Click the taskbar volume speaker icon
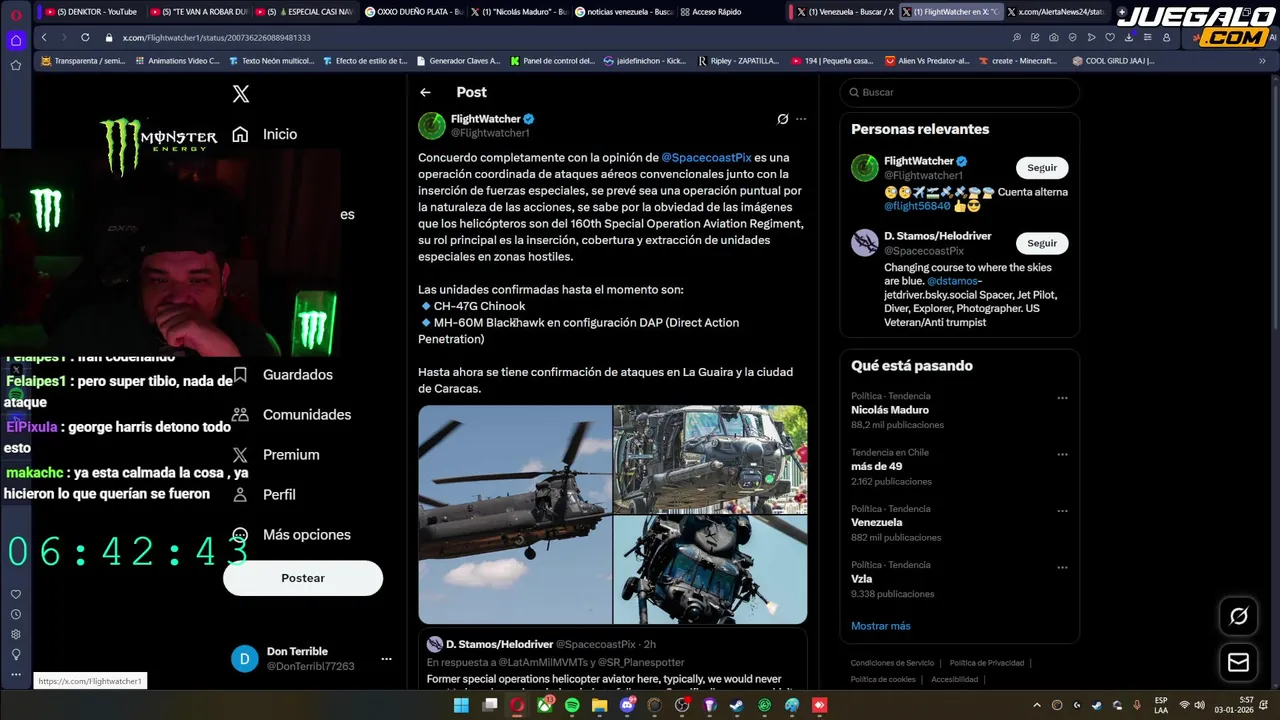 [1199, 705]
